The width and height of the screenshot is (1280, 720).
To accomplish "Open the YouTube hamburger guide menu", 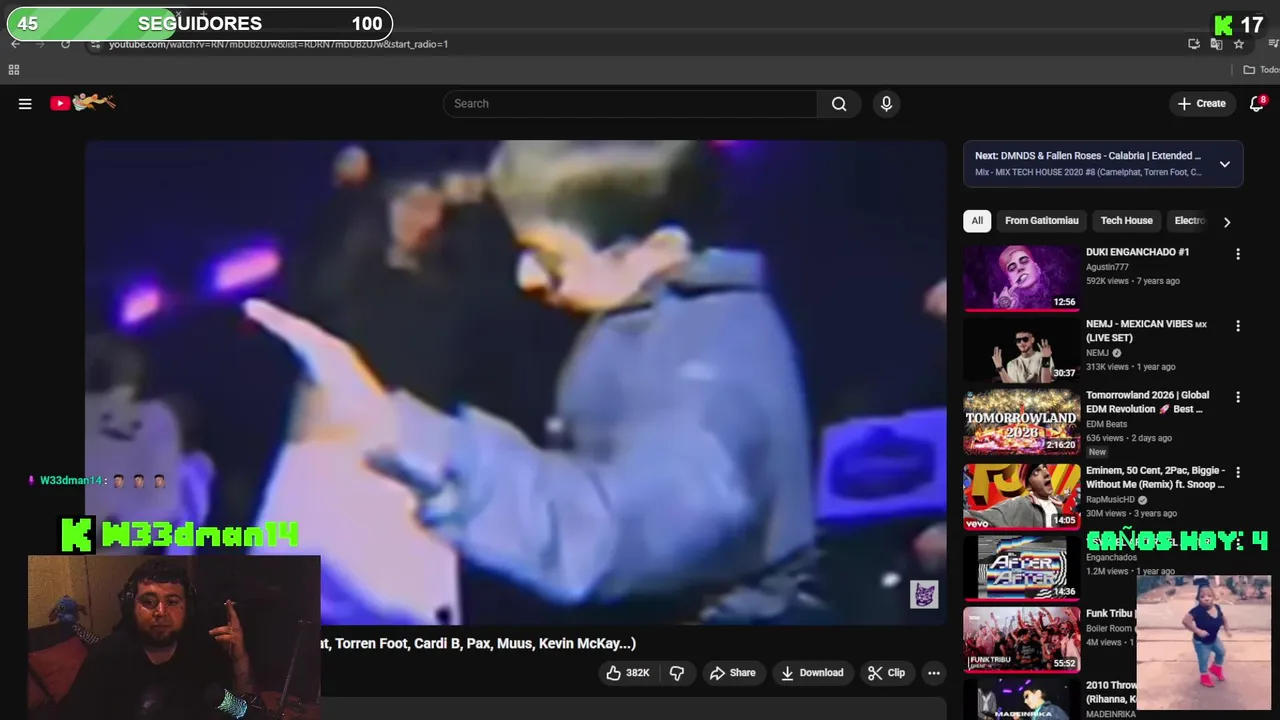I will 25,104.
